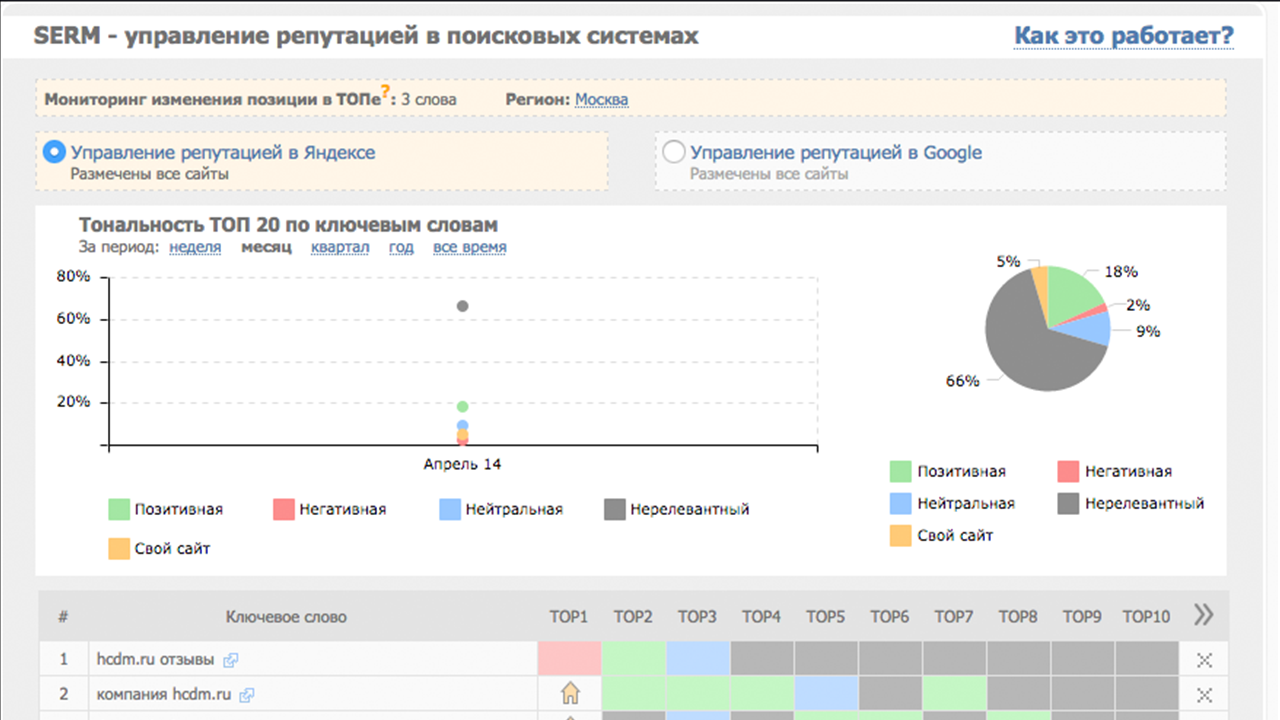
Task: Click red Негативная swatch in line chart legend
Action: [284, 510]
